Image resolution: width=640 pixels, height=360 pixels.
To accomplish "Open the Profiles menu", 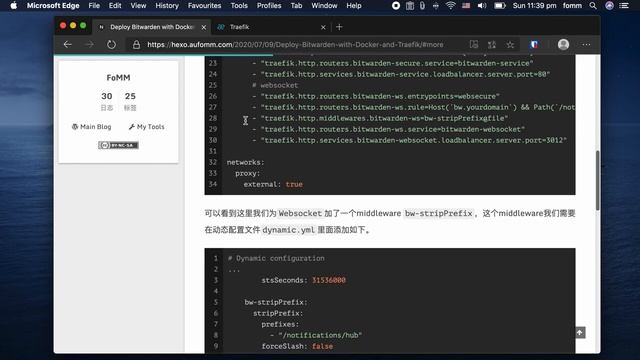I will tap(269, 6).
